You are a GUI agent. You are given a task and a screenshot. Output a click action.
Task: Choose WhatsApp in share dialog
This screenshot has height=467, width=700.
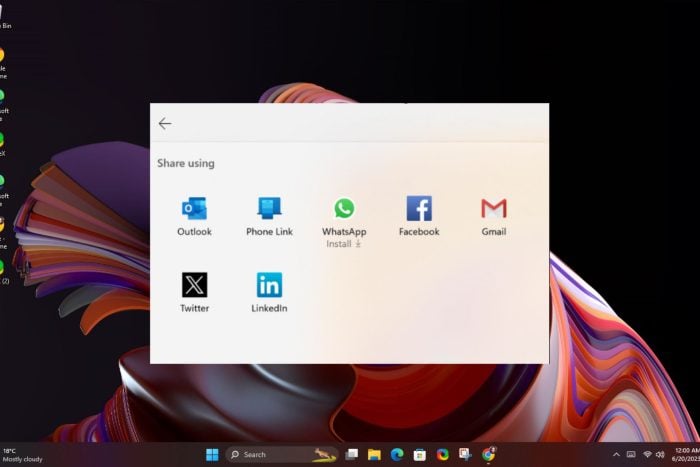pyautogui.click(x=344, y=214)
